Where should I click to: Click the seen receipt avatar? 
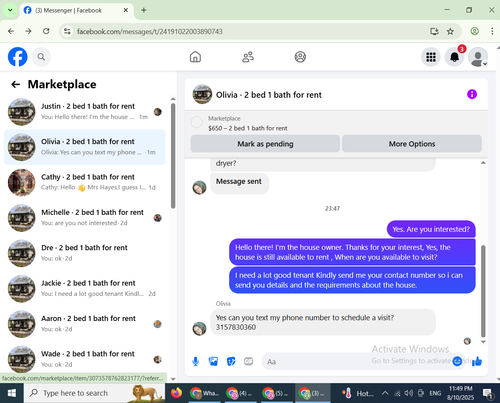467,341
